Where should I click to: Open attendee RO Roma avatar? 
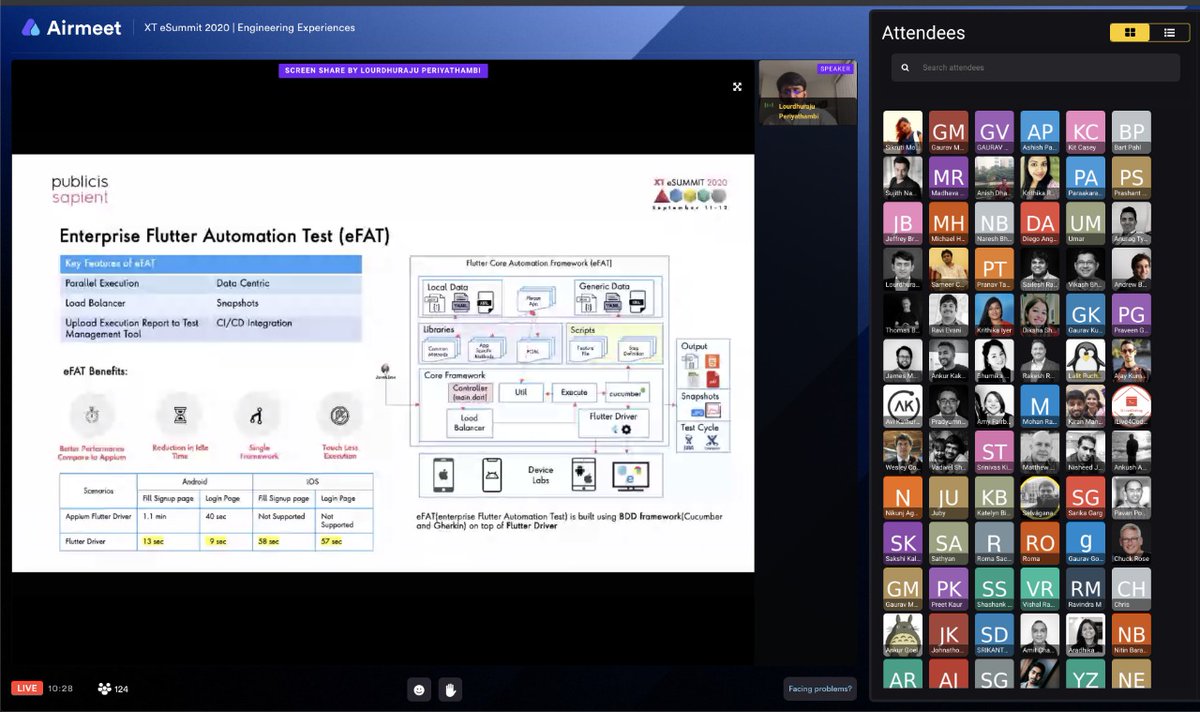(x=1040, y=544)
